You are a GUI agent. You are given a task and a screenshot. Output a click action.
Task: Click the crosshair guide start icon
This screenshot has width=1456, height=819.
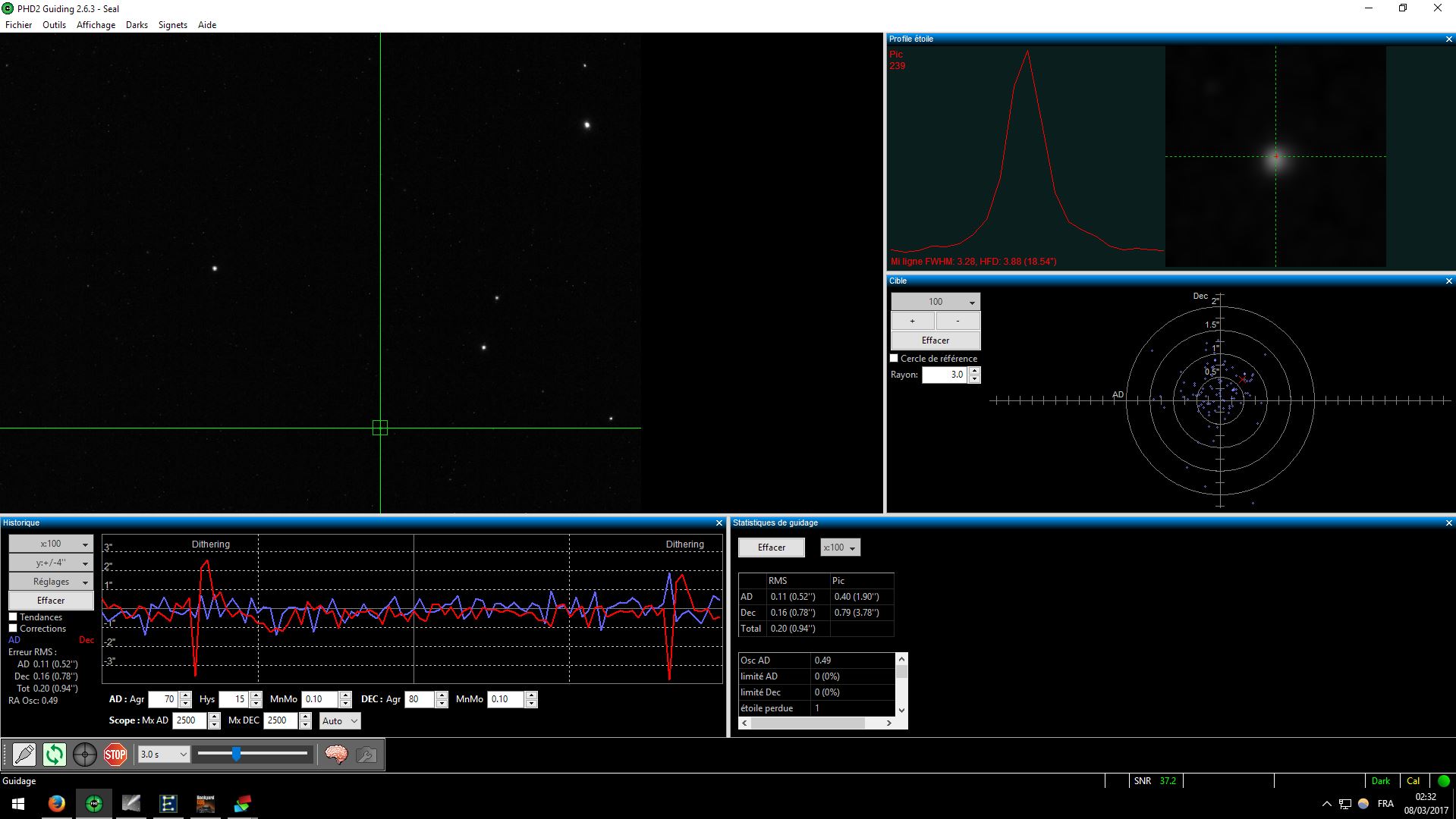pyautogui.click(x=85, y=755)
